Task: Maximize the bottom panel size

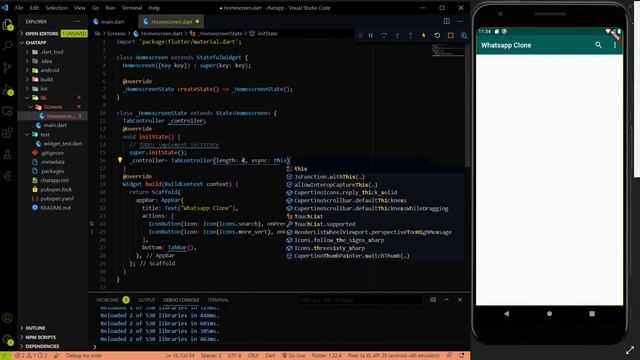Action: click(x=447, y=300)
